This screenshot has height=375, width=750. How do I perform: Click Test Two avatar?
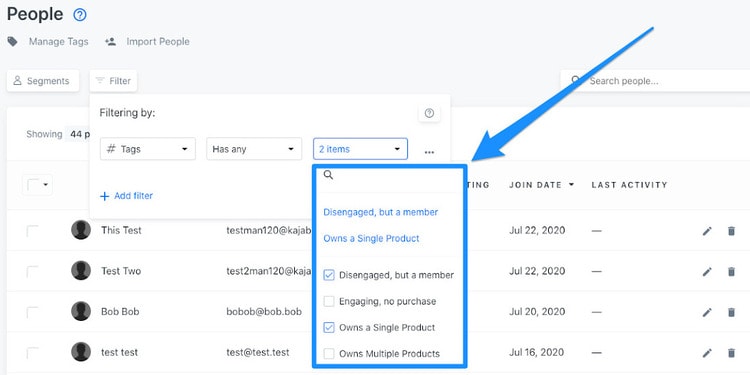(x=81, y=271)
